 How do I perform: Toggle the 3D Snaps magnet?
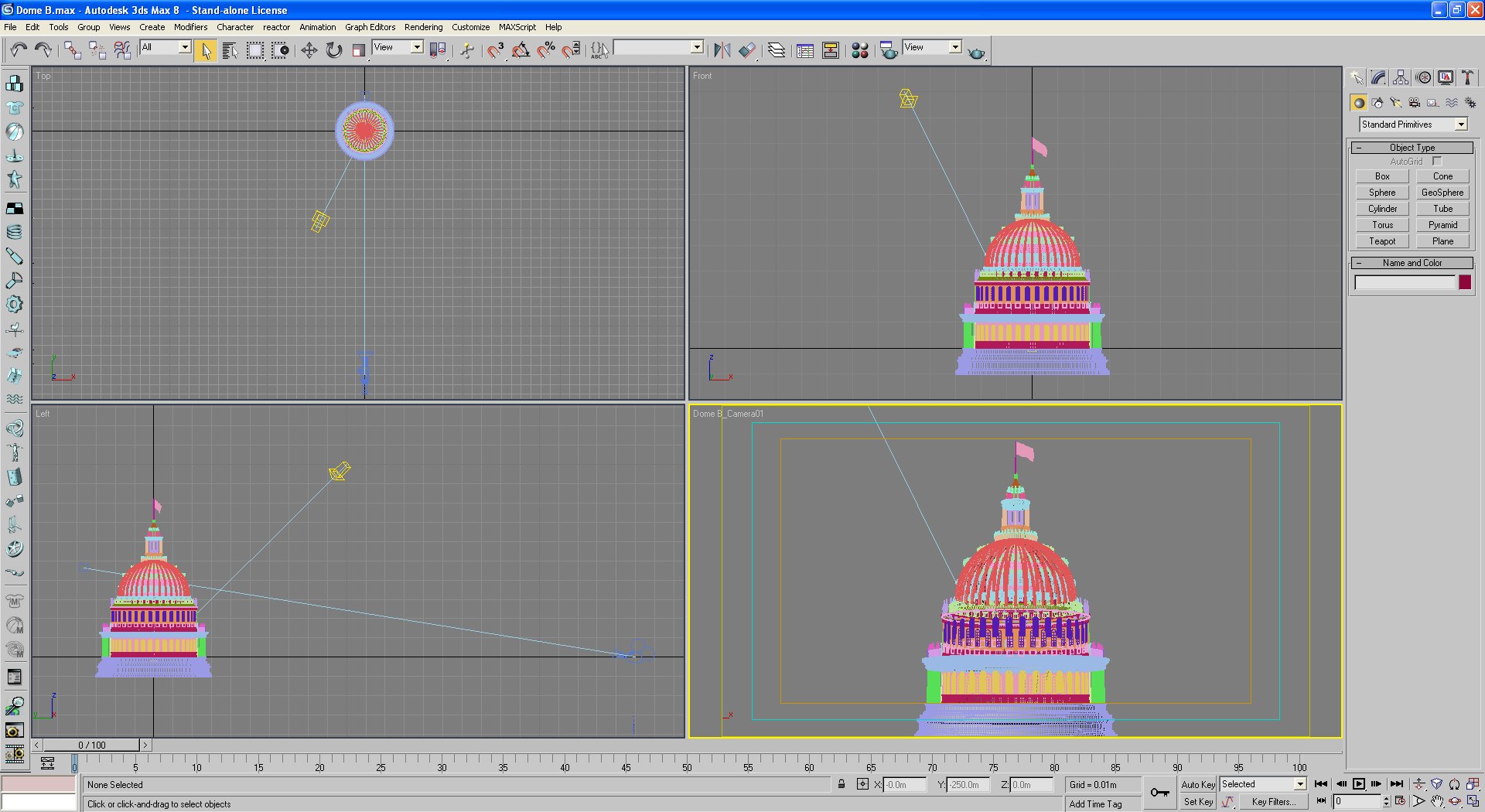[496, 50]
